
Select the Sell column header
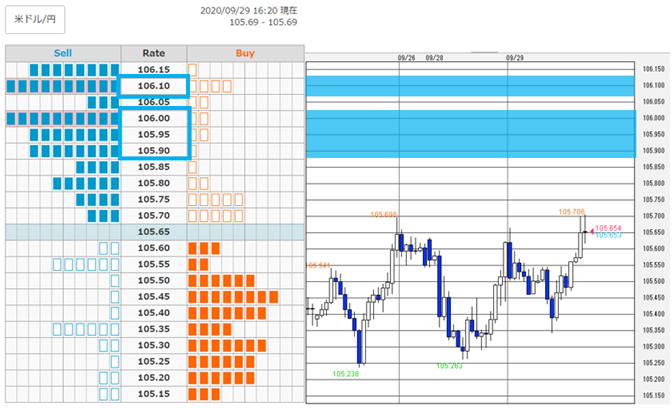[63, 53]
